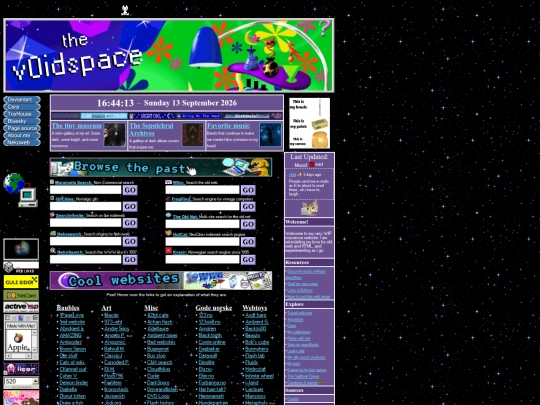Click the Apple widget vertical scrollbar
Screen dimensions: 540x405
pyautogui.click(x=34, y=340)
